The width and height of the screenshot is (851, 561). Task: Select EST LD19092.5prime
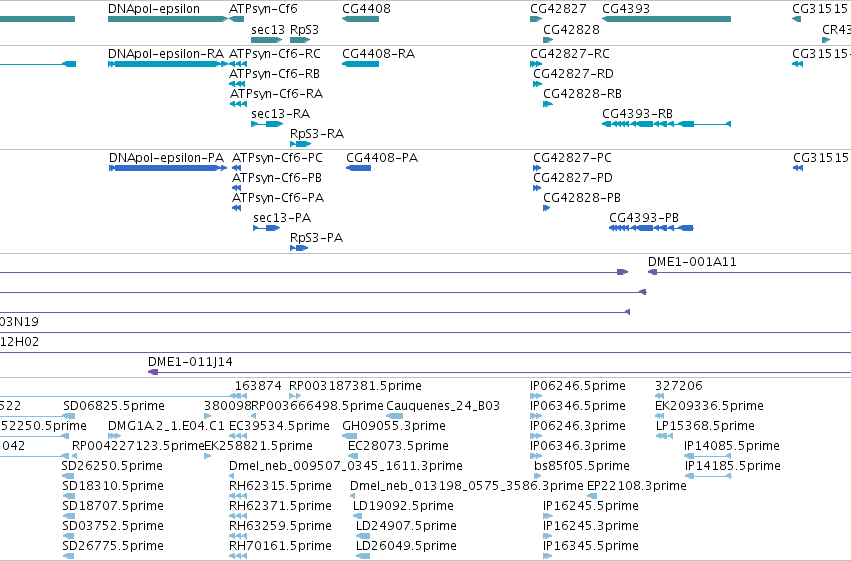pyautogui.click(x=359, y=517)
